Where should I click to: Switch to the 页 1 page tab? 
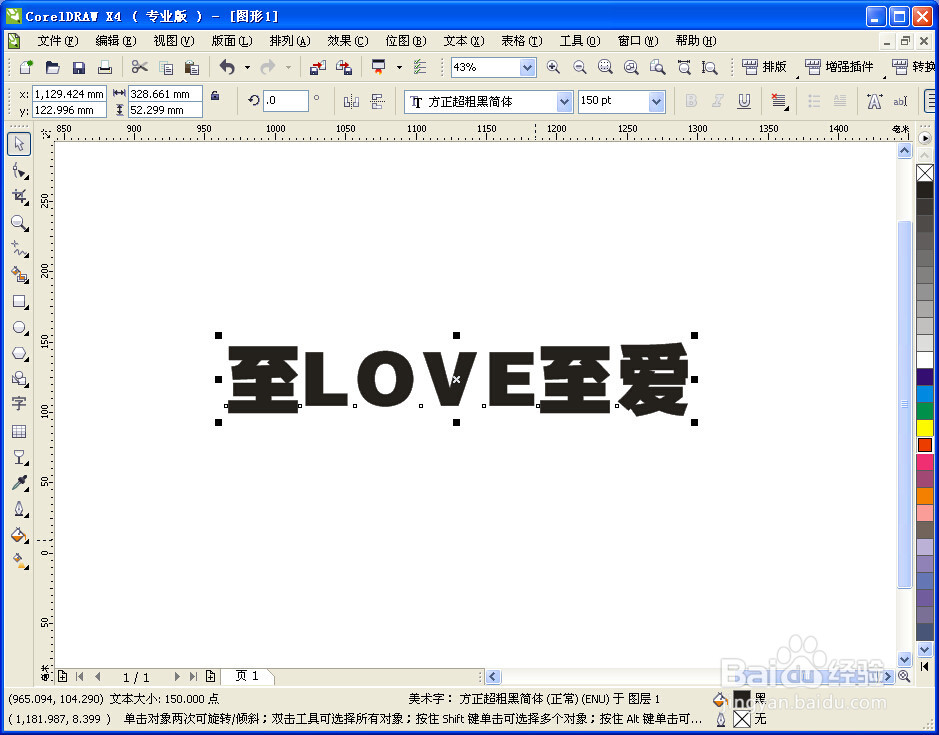[x=247, y=676]
